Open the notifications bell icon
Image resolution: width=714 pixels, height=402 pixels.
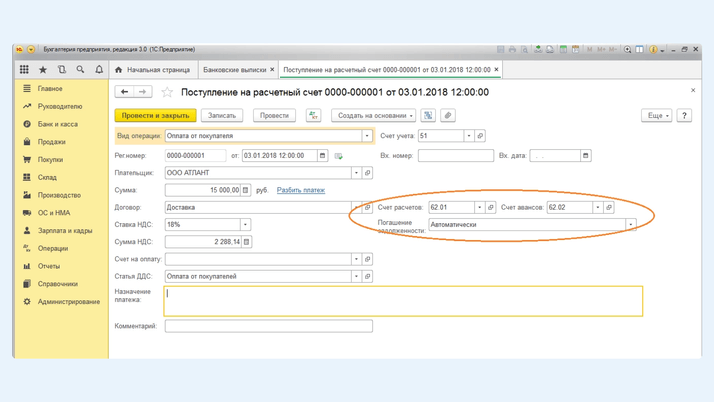(99, 70)
